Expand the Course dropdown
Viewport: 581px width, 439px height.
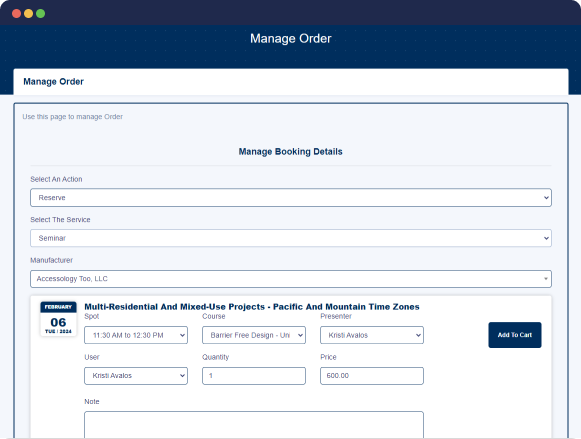point(254,335)
